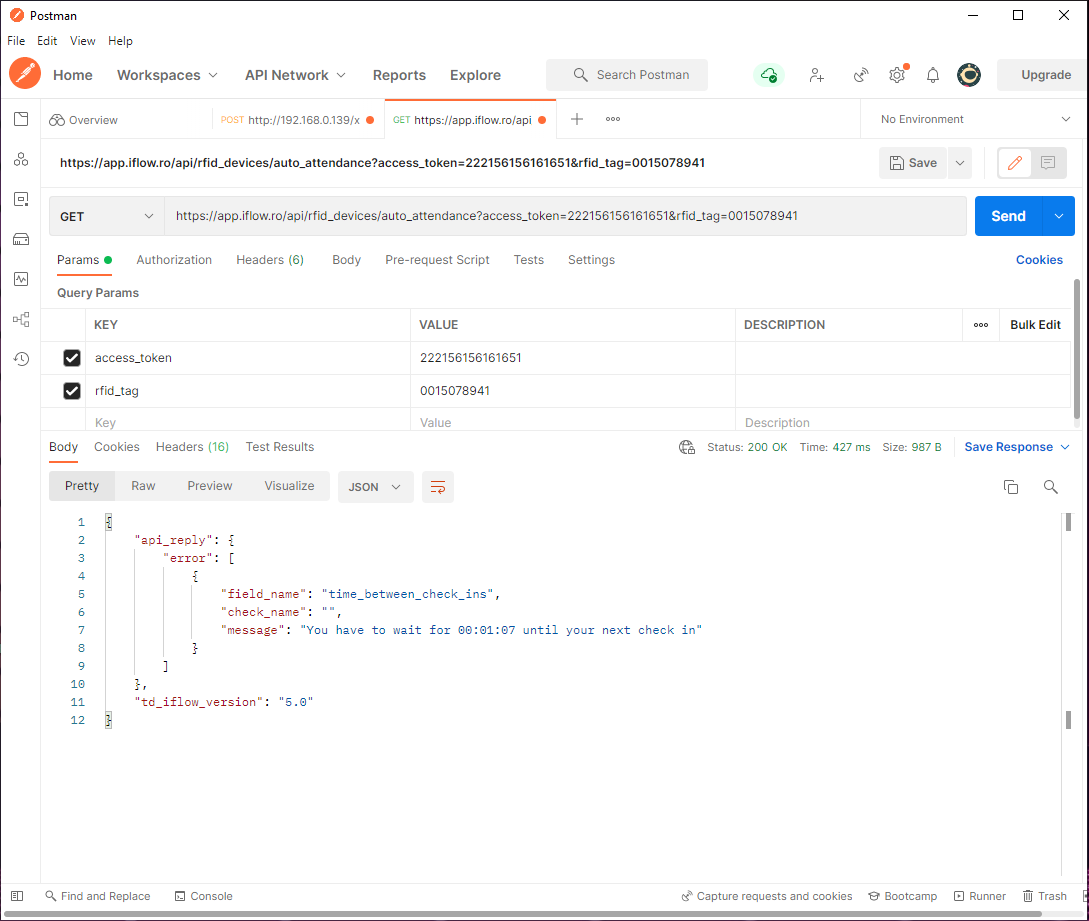Click the Save button
The height and width of the screenshot is (921, 1089).
pos(913,163)
